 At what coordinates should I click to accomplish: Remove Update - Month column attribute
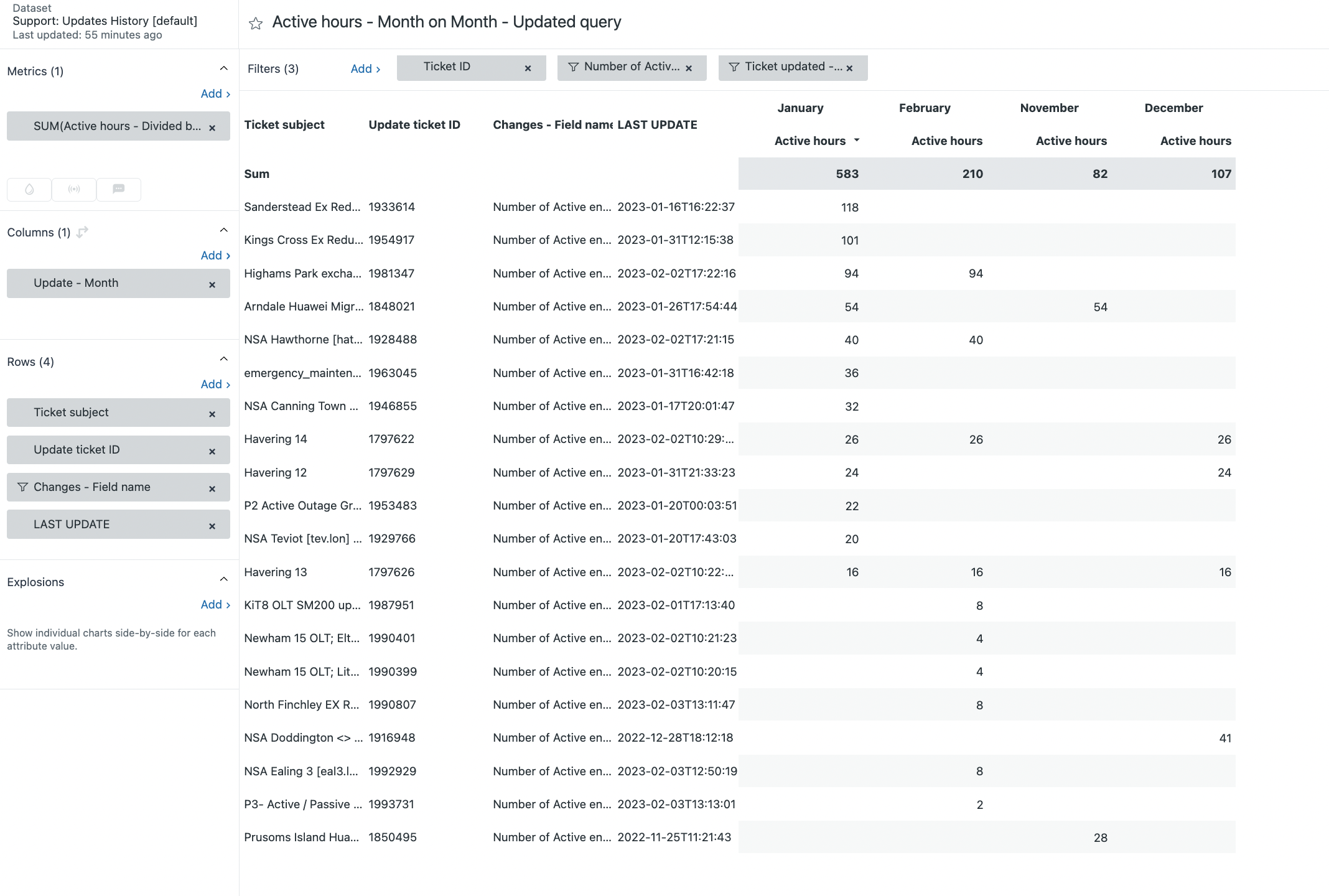pos(212,284)
